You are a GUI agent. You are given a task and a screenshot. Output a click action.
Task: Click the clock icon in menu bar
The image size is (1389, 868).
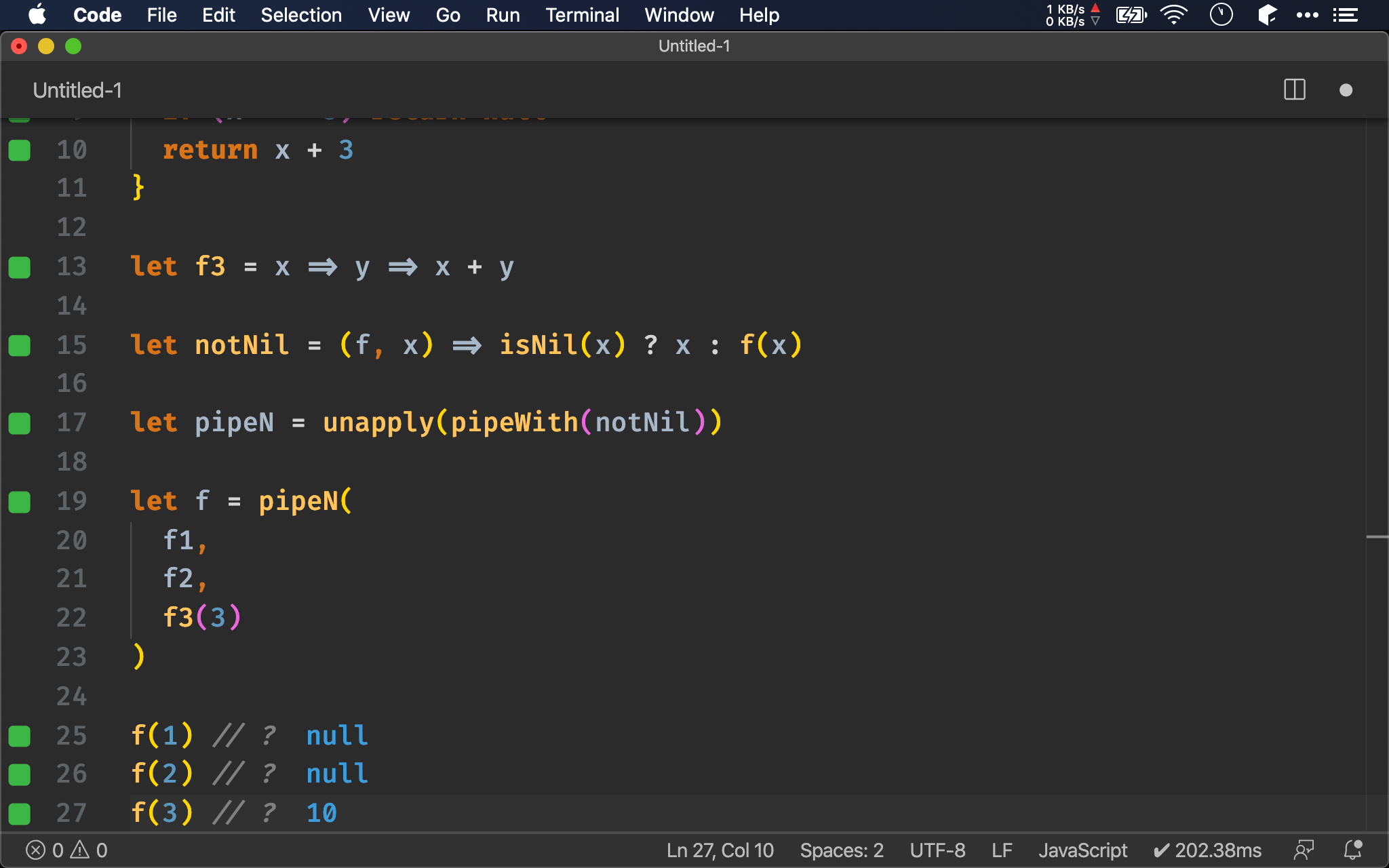click(1221, 15)
